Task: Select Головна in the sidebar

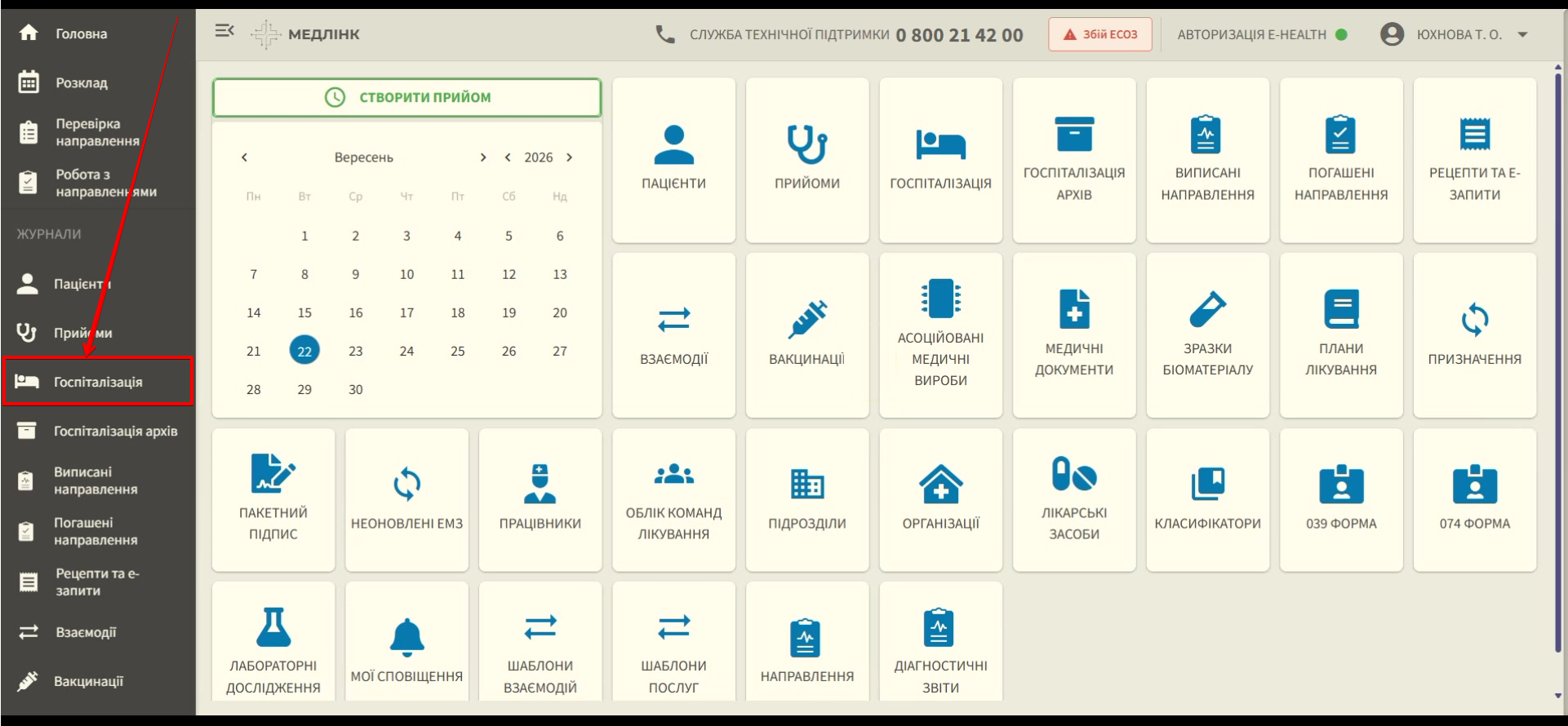Action: (98, 33)
